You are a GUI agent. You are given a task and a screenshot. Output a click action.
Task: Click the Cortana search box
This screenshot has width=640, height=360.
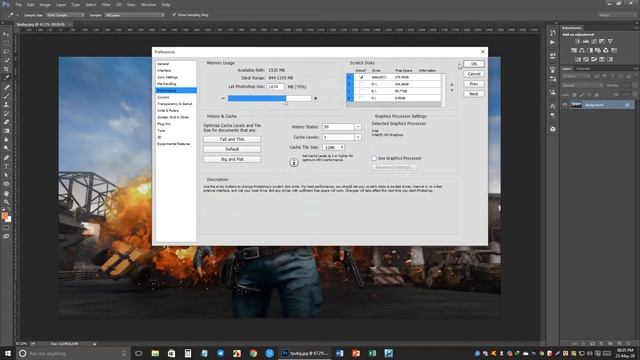[73, 353]
